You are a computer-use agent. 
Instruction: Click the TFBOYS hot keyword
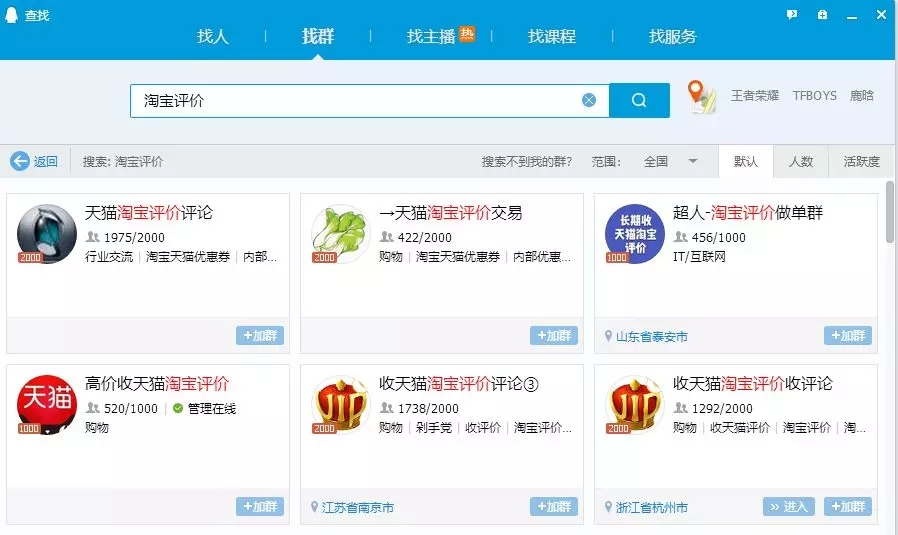click(x=814, y=96)
